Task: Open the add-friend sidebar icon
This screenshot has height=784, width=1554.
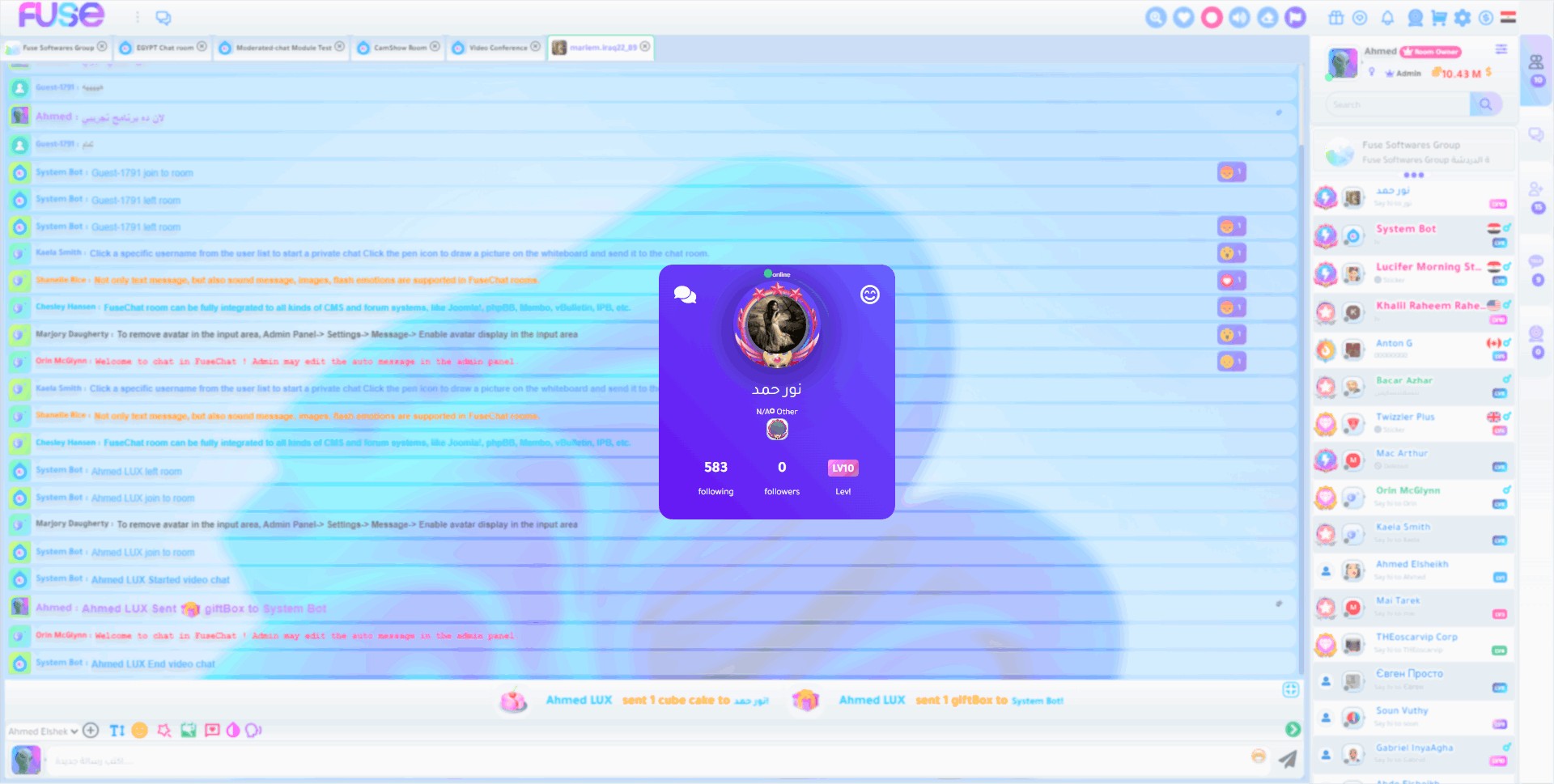Action: [1535, 189]
